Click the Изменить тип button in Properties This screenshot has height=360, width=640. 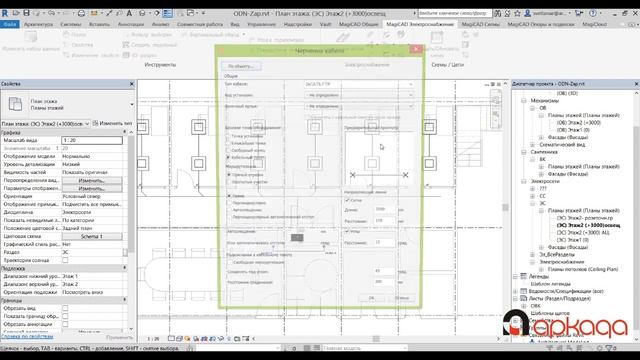click(113, 123)
